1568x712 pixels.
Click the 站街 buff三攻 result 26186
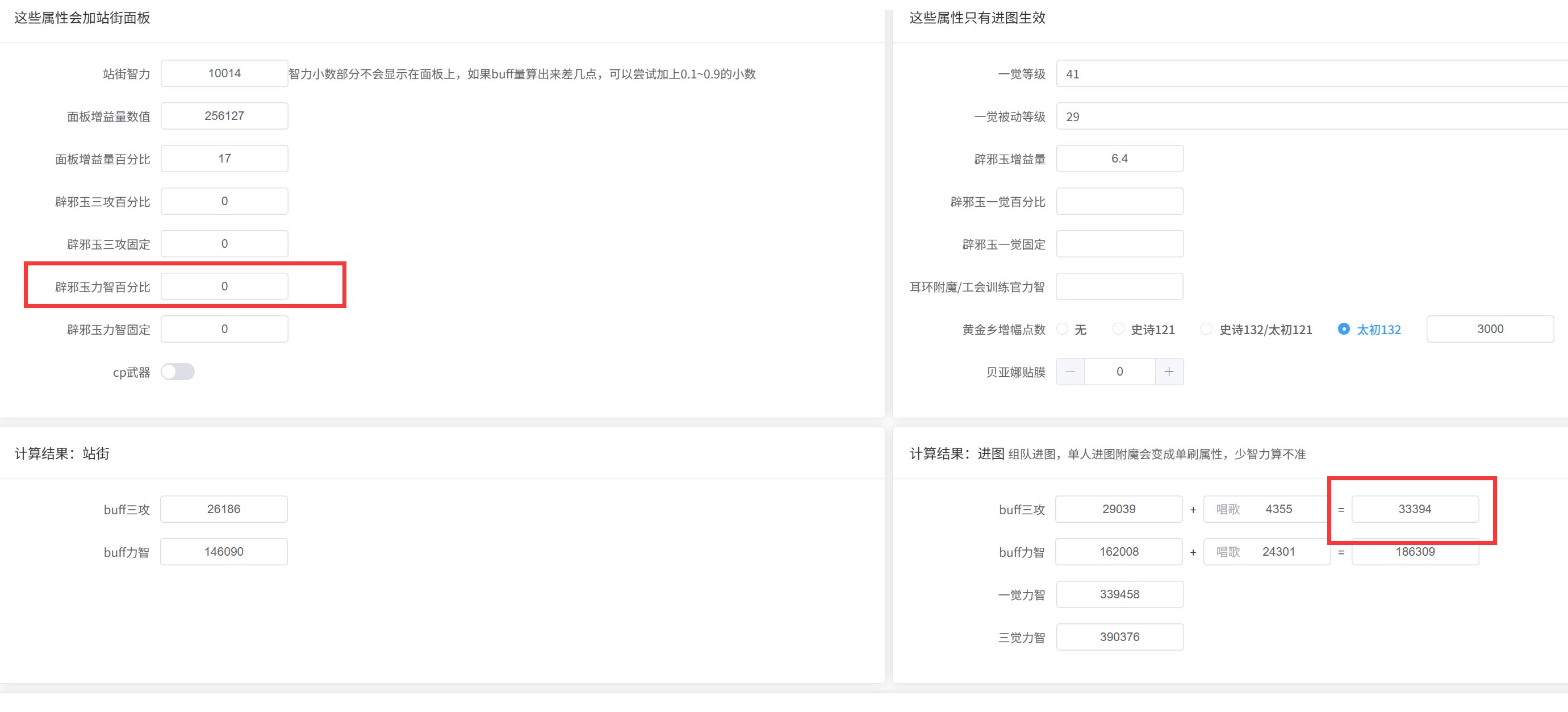(x=224, y=509)
